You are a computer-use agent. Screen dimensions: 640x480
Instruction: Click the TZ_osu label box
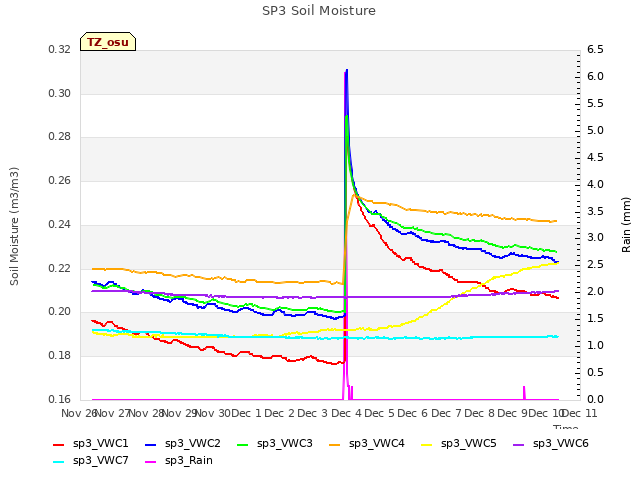[x=108, y=42]
